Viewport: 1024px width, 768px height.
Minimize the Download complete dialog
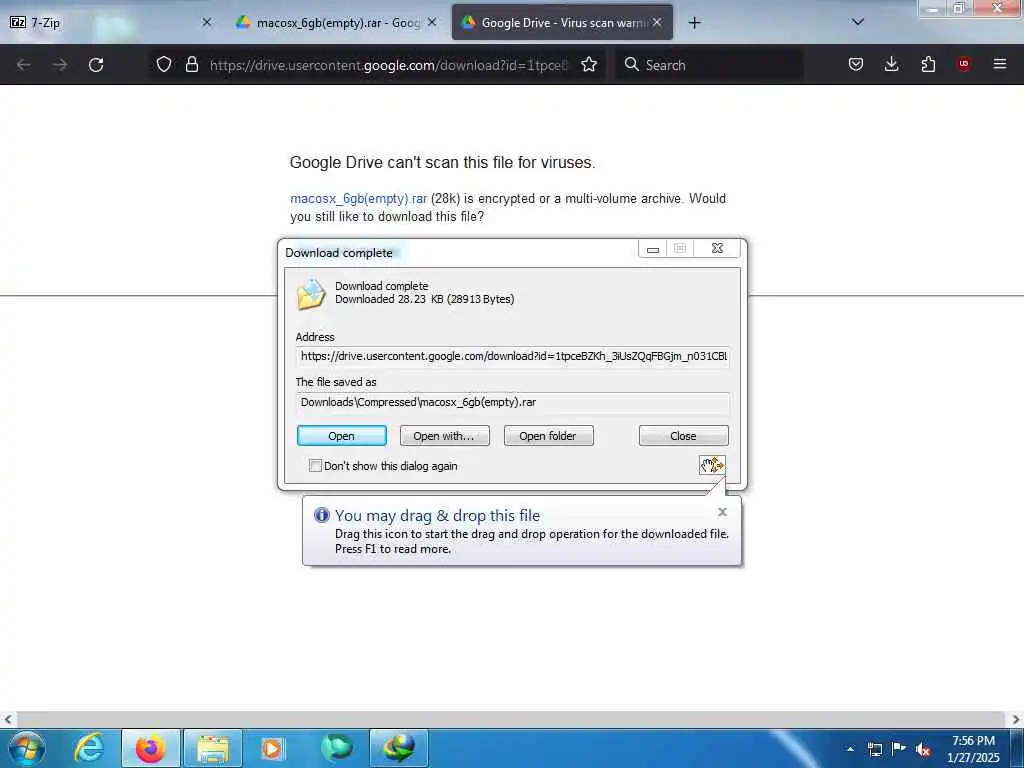652,248
